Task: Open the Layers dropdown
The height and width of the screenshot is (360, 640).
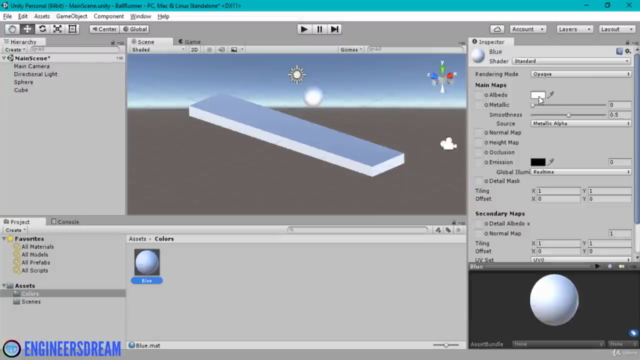Action: point(575,29)
